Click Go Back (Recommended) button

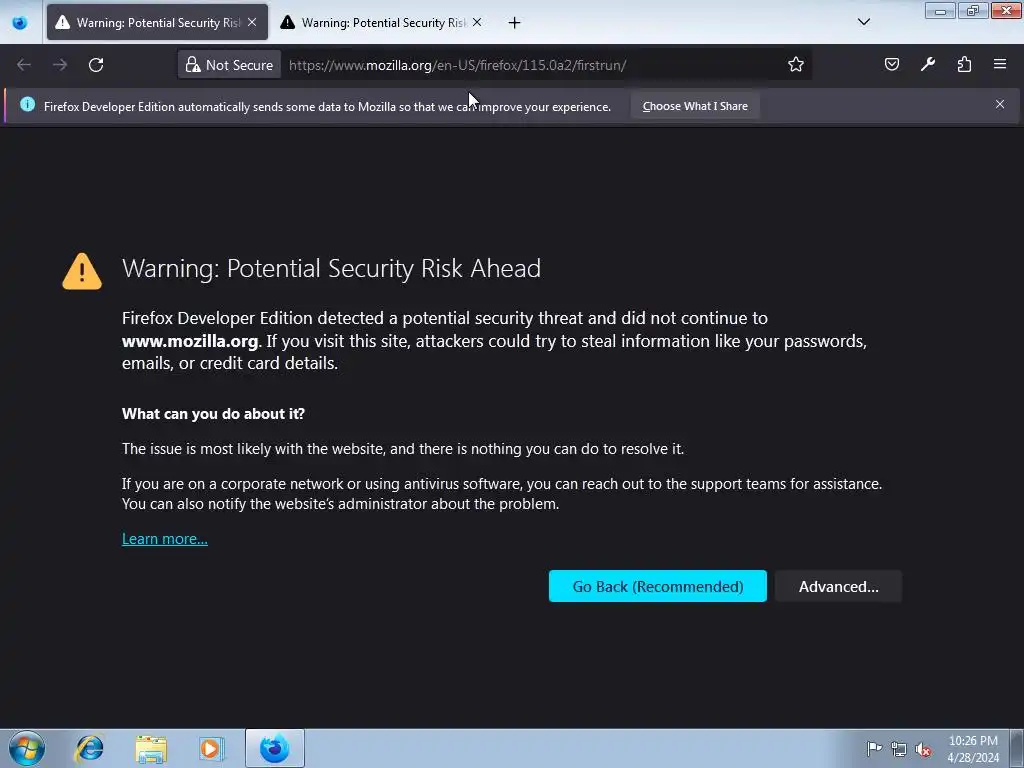tap(658, 586)
